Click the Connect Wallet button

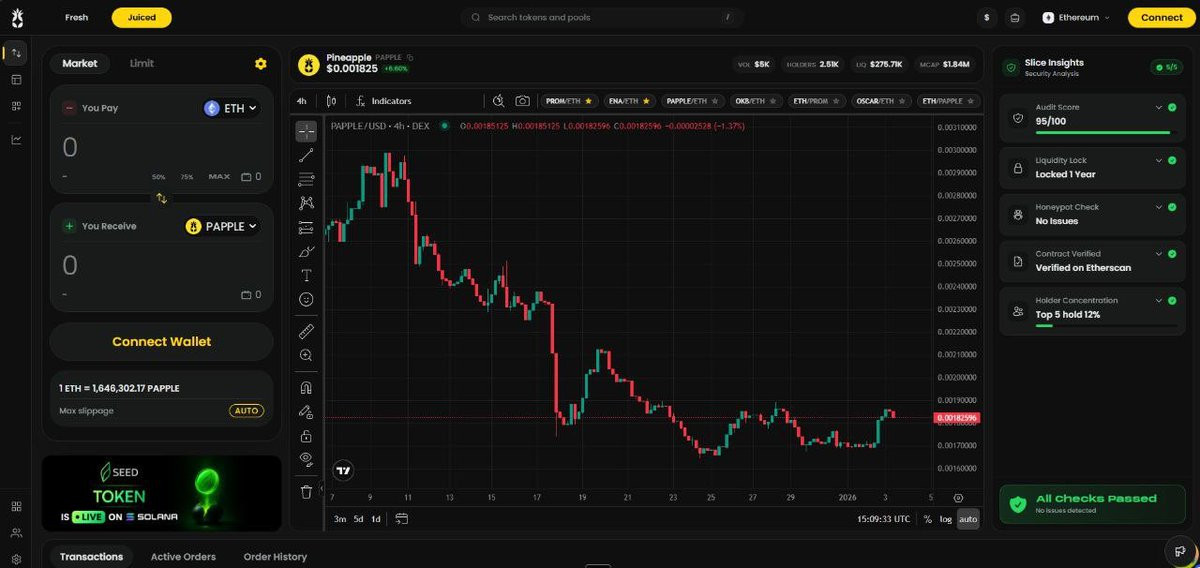(x=162, y=341)
